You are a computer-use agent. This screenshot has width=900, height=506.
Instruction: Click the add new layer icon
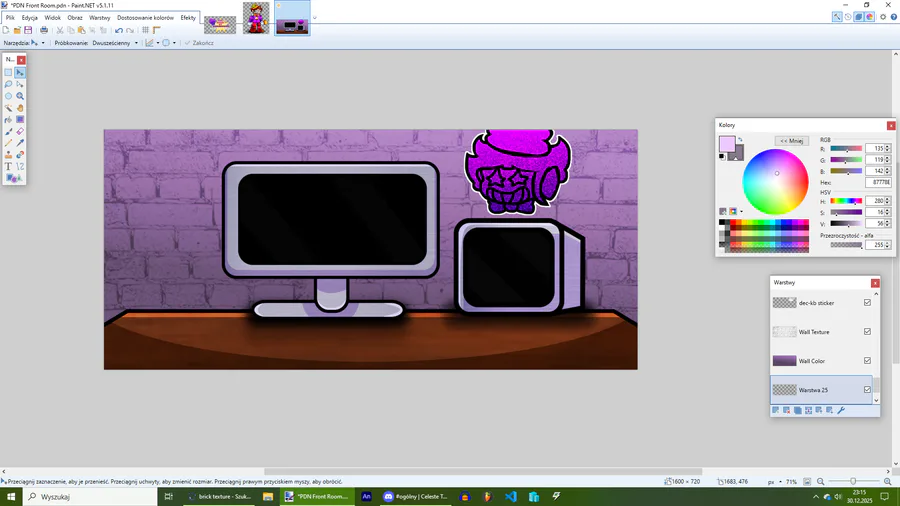(x=775, y=410)
